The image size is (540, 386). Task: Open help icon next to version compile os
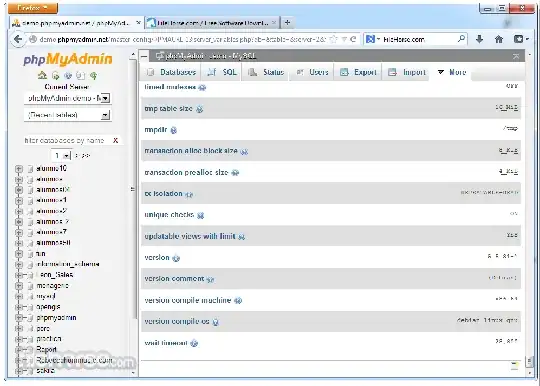(x=216, y=322)
